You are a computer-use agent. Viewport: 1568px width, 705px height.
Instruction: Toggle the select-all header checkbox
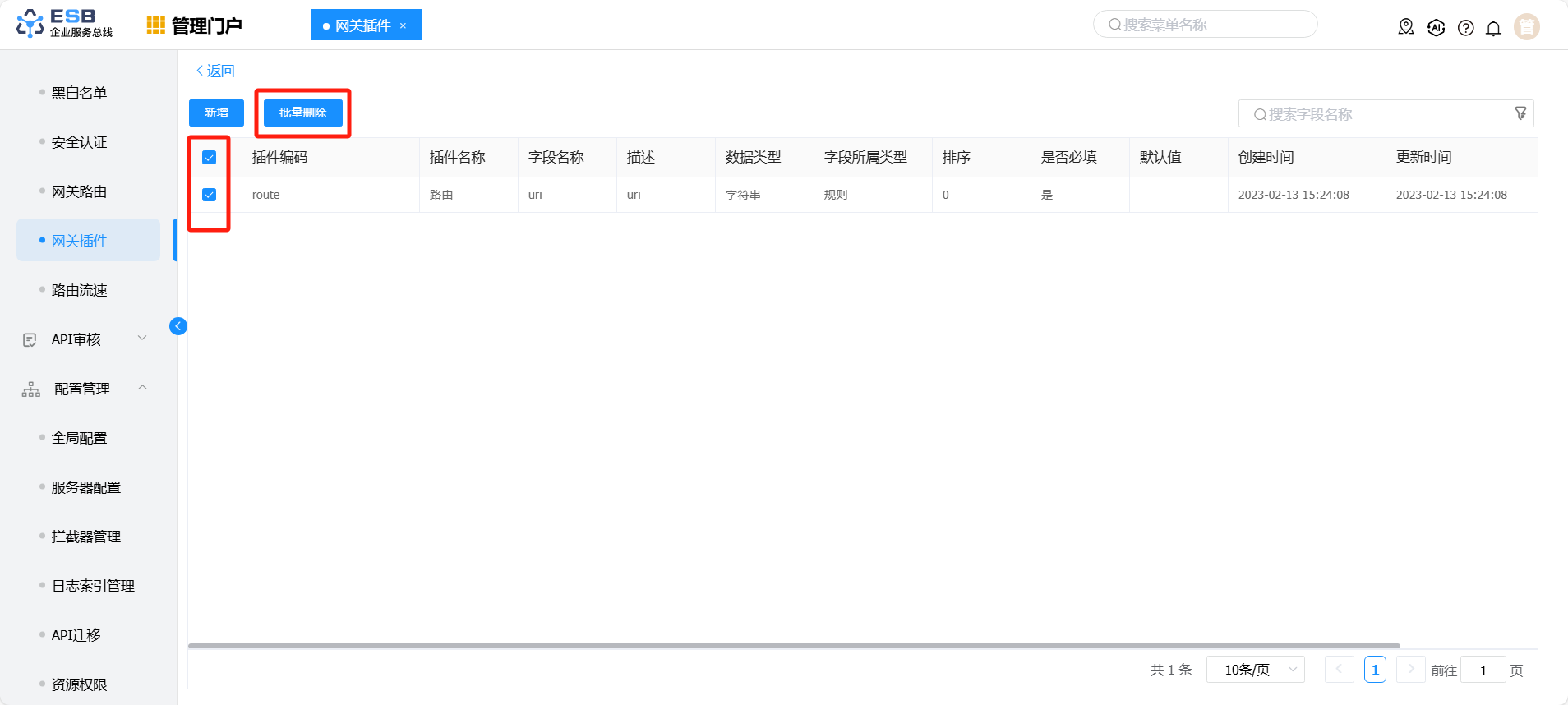(210, 158)
